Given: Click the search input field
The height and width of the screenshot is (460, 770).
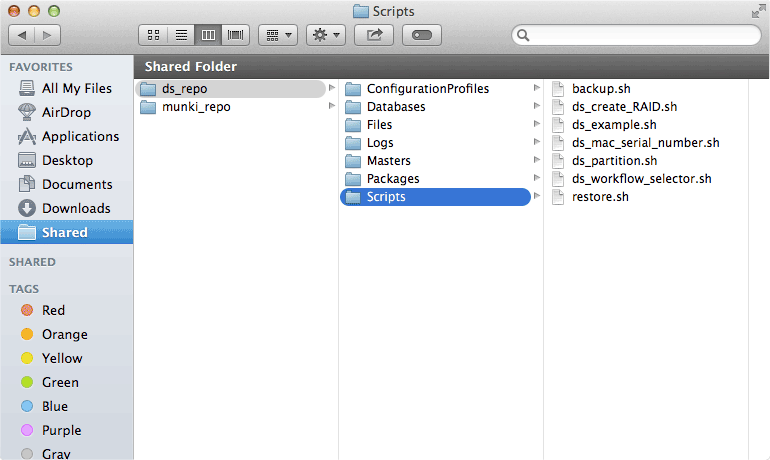Looking at the screenshot, I should click(x=642, y=35).
